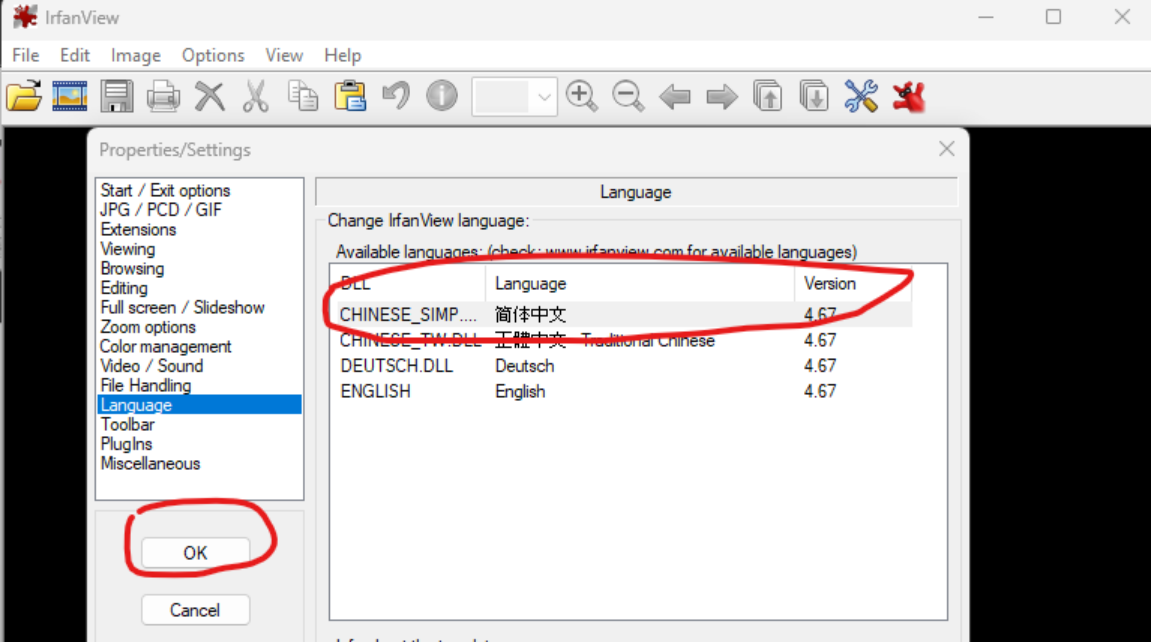This screenshot has width=1151, height=642.
Task: Confirm settings with OK button
Action: tap(195, 552)
